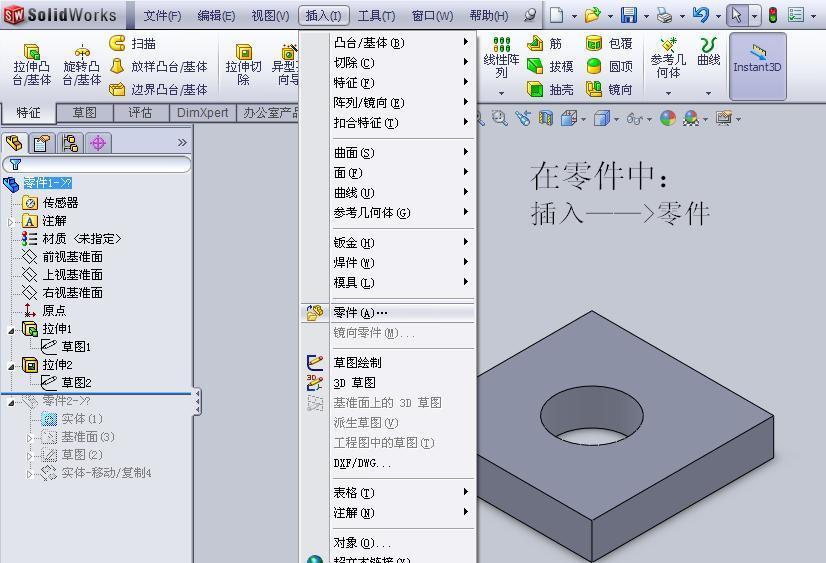Switch to the 评估 evaluate tab
Viewport: 826px width, 563px height.
pyautogui.click(x=140, y=113)
